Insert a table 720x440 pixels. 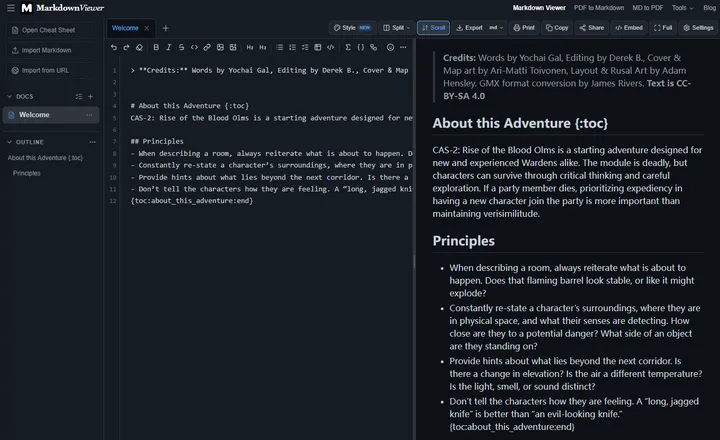click(318, 47)
